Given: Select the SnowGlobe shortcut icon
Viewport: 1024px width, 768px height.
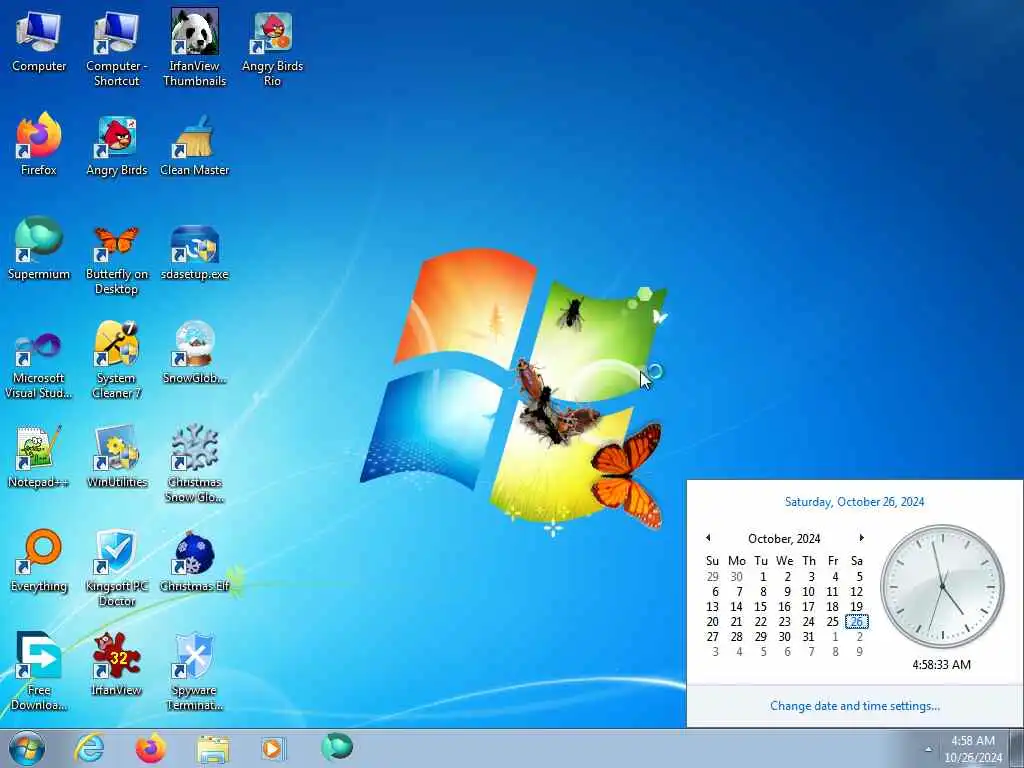Looking at the screenshot, I should [x=195, y=353].
